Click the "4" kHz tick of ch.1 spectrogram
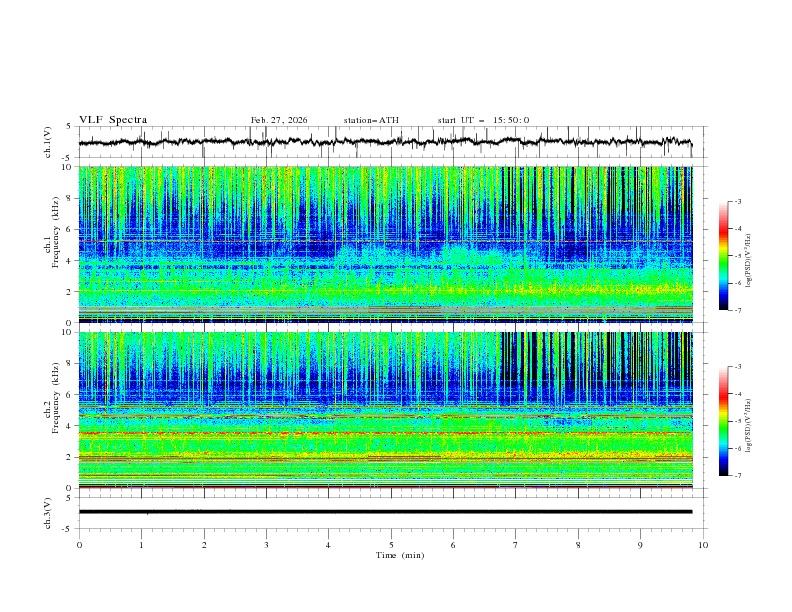792x612 pixels. point(70,261)
